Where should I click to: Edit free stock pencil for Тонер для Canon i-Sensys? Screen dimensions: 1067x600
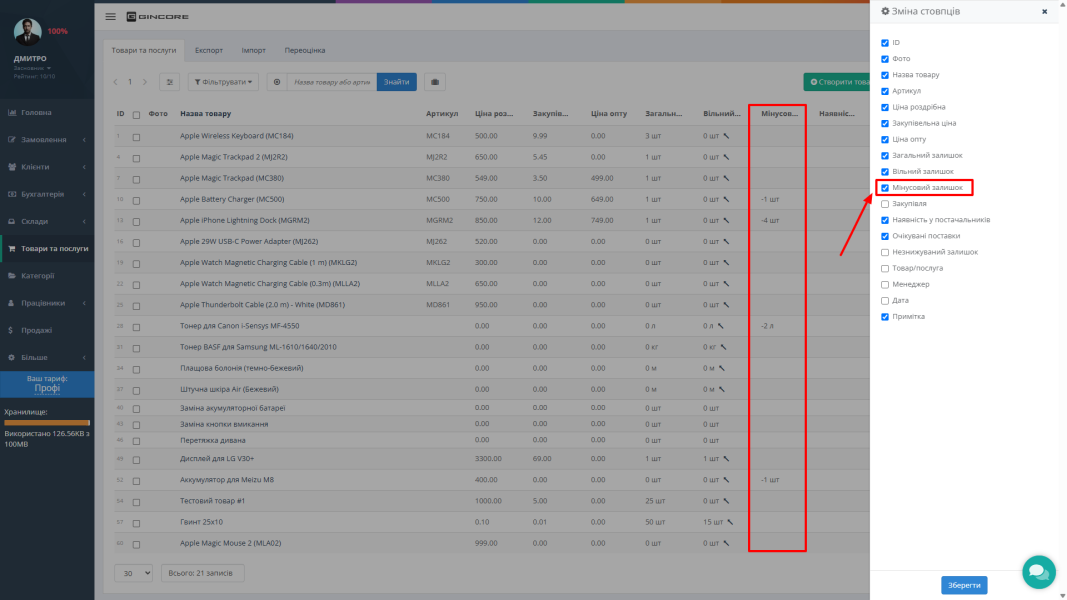click(x=721, y=326)
